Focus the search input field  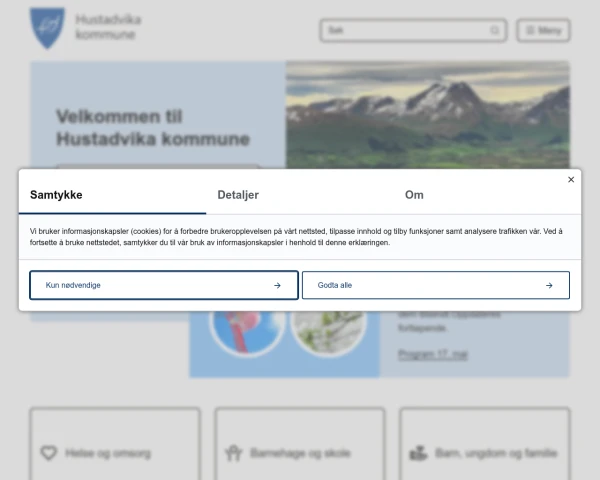[413, 30]
